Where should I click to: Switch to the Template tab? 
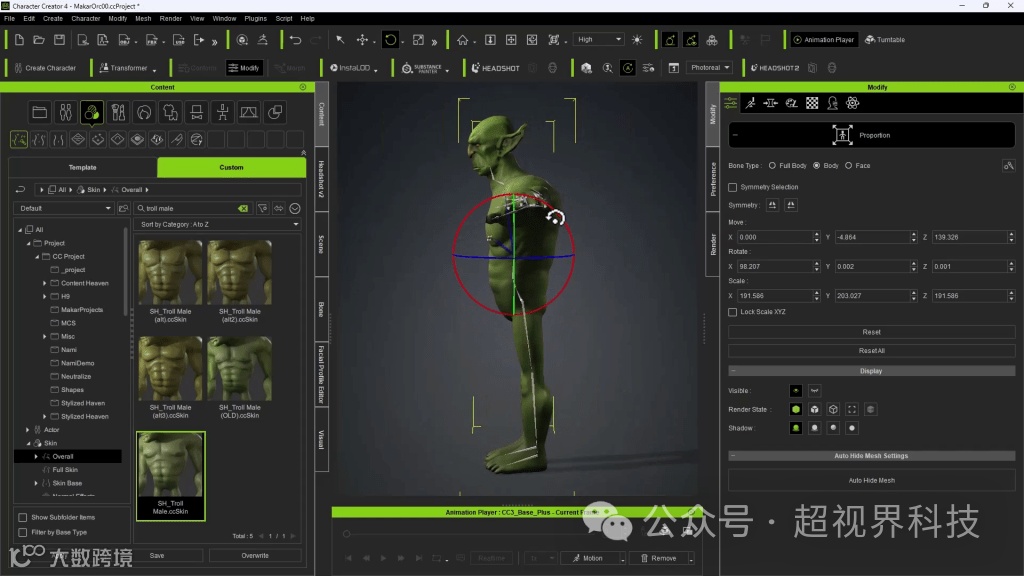pyautogui.click(x=83, y=167)
